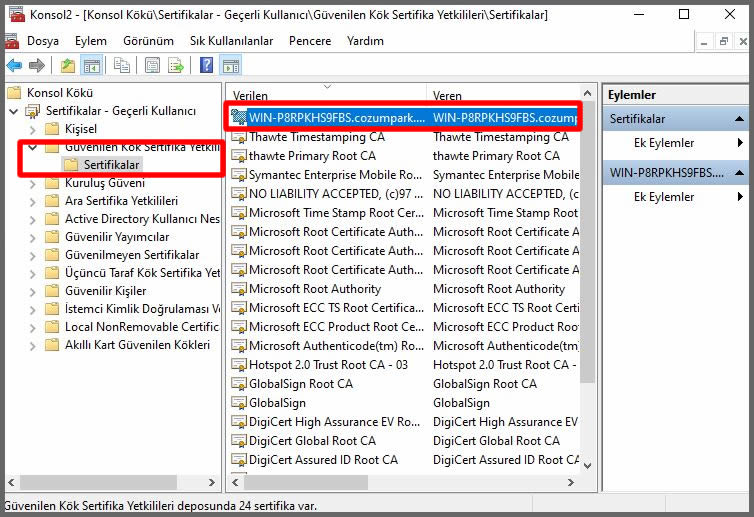Open the Görünüm menu
This screenshot has height=517, width=754.
pos(148,41)
